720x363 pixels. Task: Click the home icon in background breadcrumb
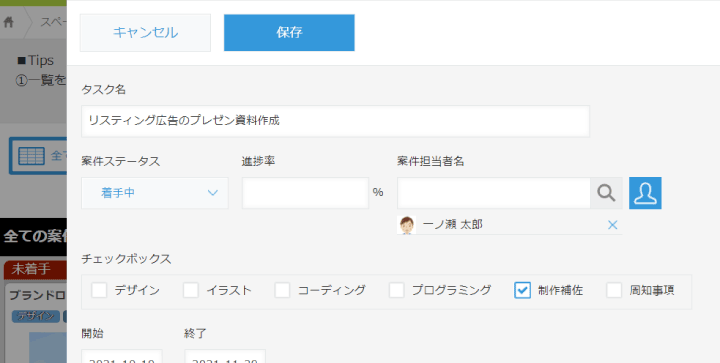click(9, 22)
